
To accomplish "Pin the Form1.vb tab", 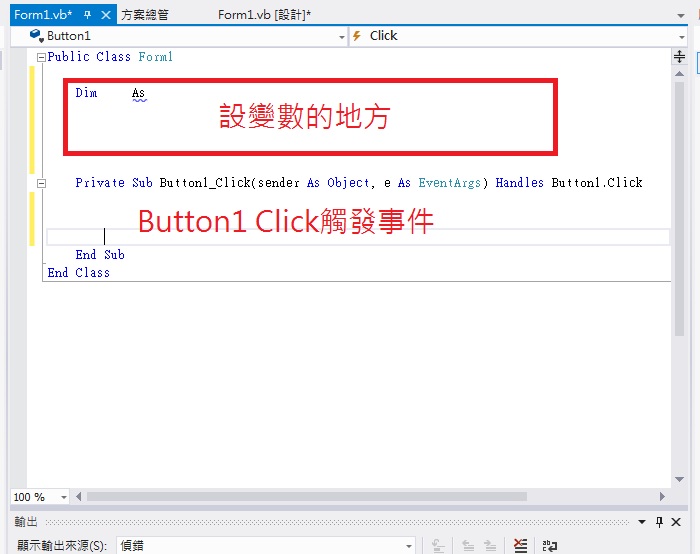I will [88, 15].
